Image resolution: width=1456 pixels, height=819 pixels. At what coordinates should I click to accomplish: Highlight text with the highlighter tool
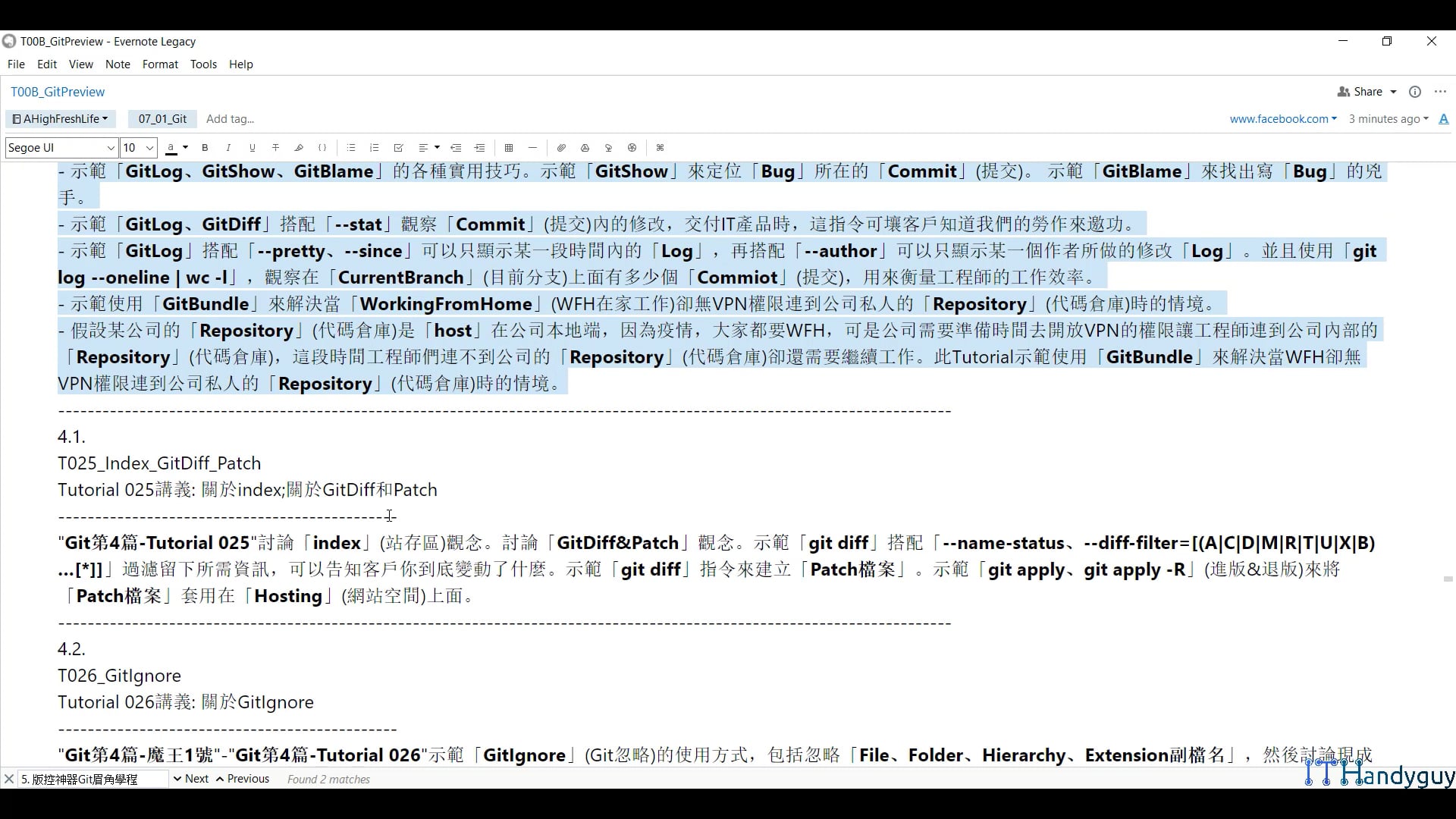click(299, 148)
